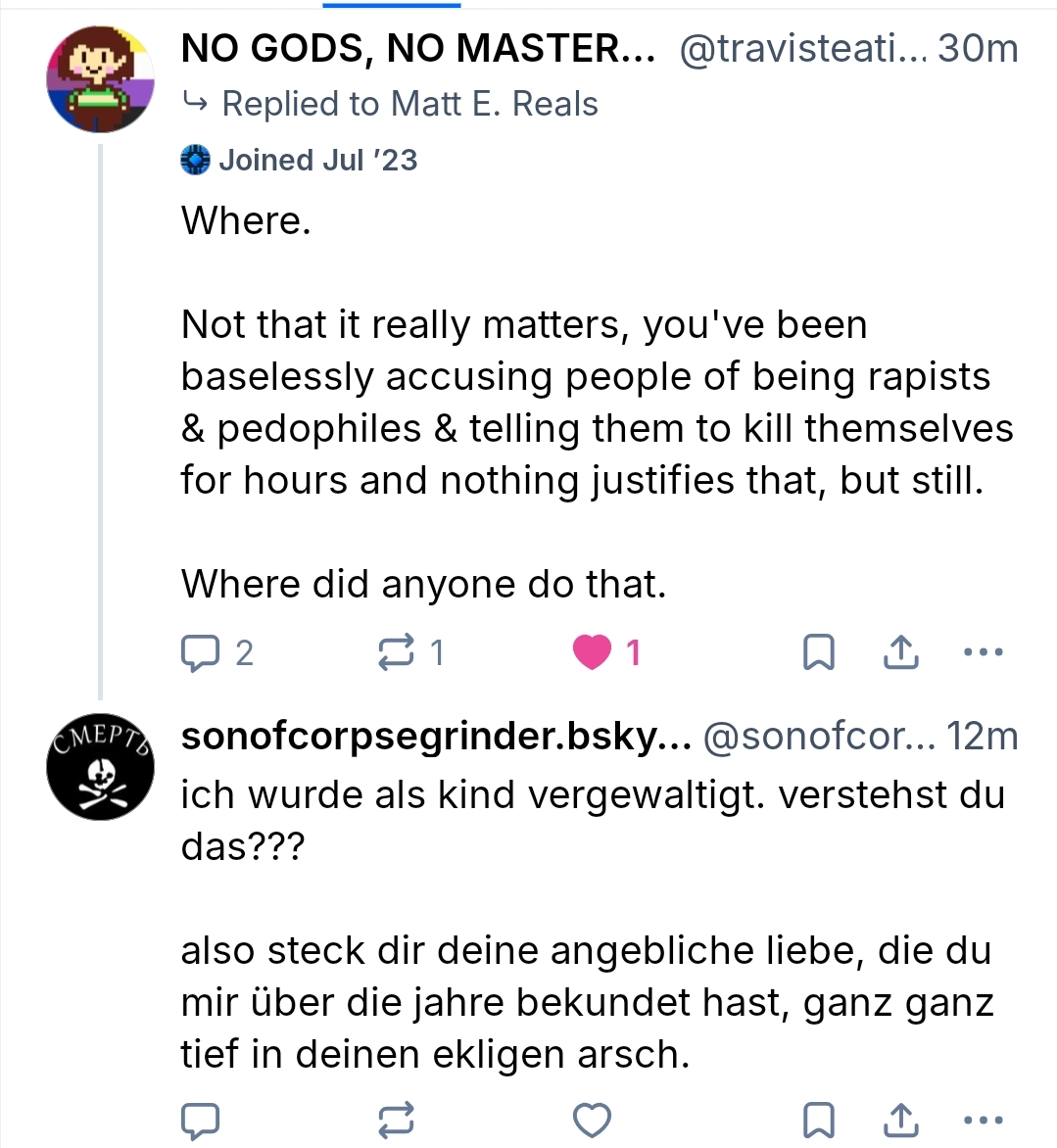
Task: Bookmark the NO GODS, NO MASTER post
Action: 818,652
